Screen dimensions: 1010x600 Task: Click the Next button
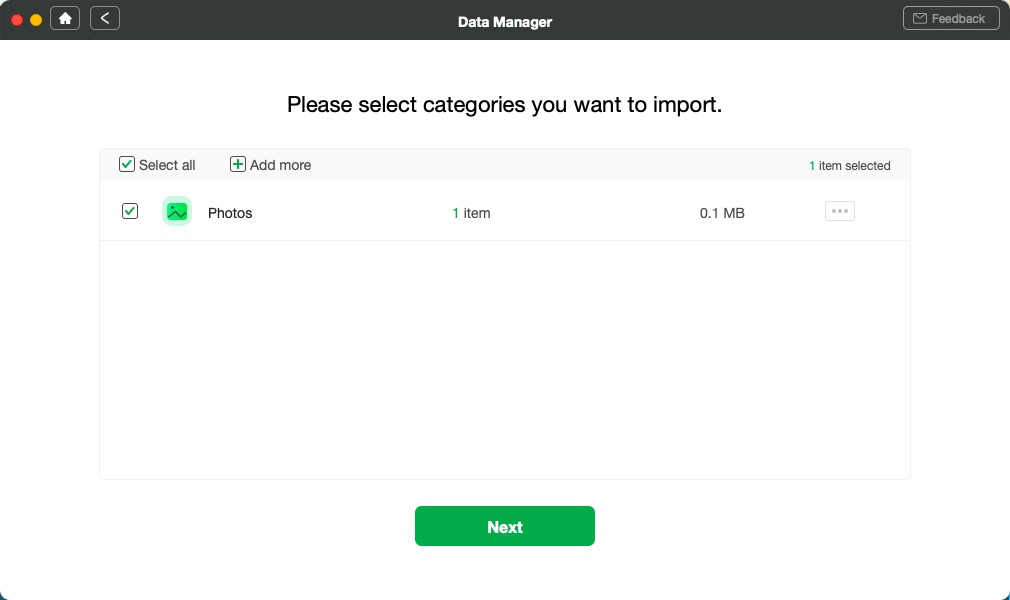pyautogui.click(x=505, y=527)
